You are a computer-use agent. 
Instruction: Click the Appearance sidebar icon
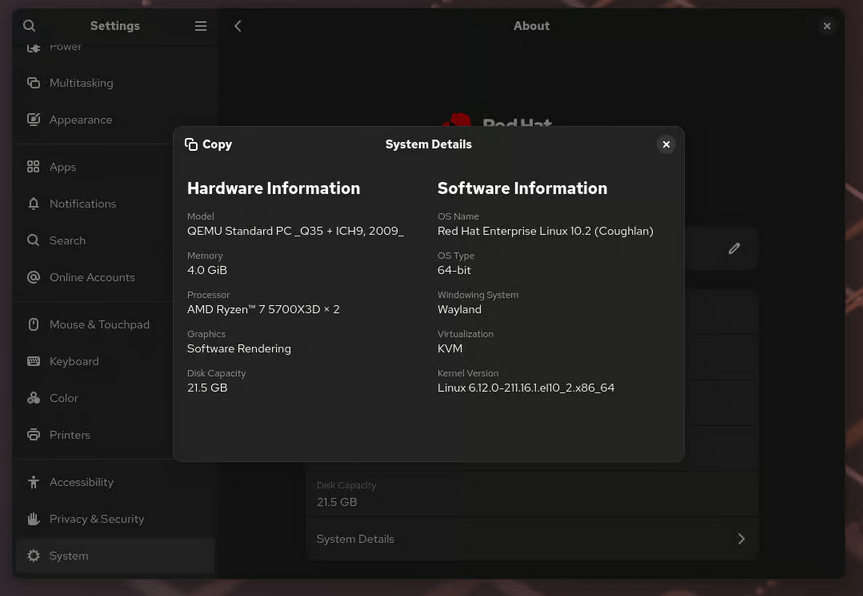(x=34, y=119)
